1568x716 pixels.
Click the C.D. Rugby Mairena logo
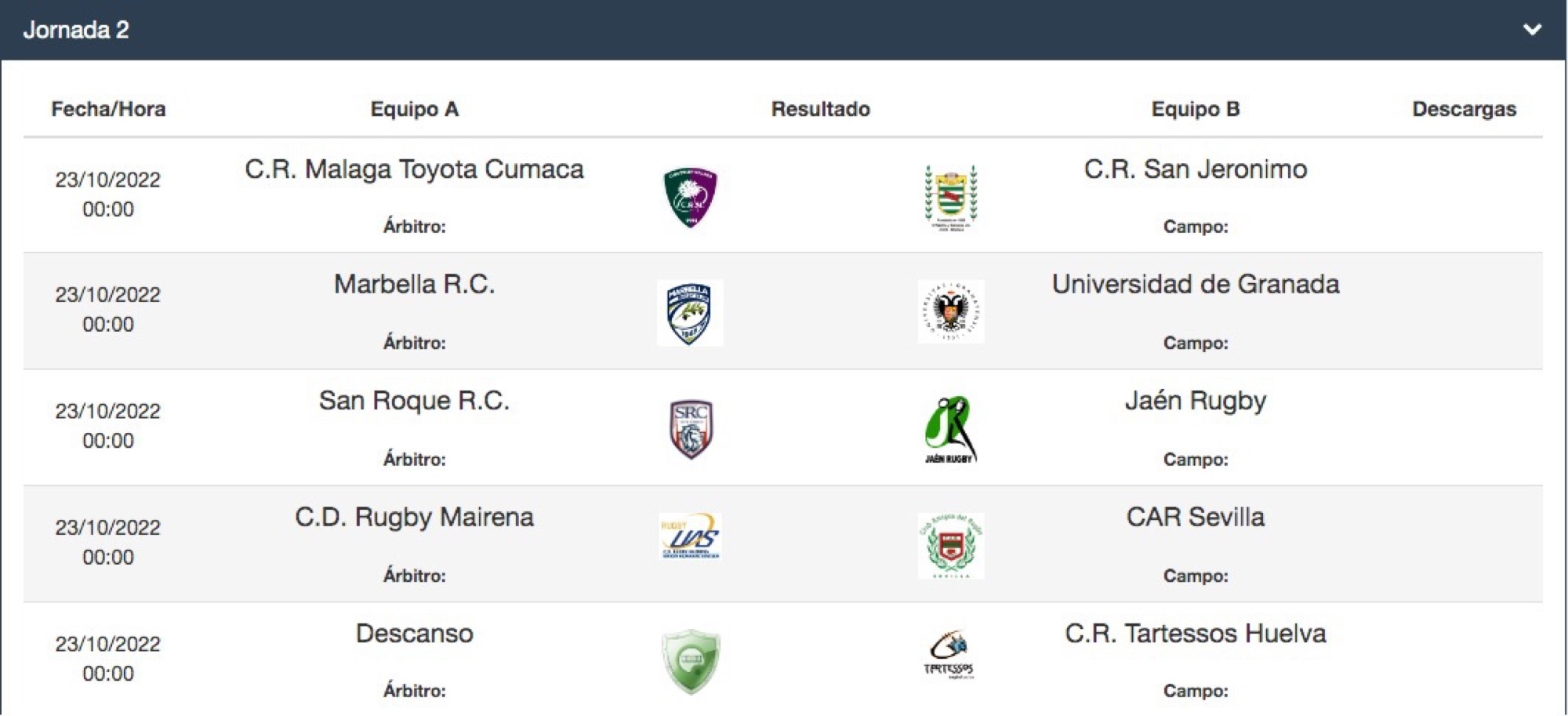690,536
